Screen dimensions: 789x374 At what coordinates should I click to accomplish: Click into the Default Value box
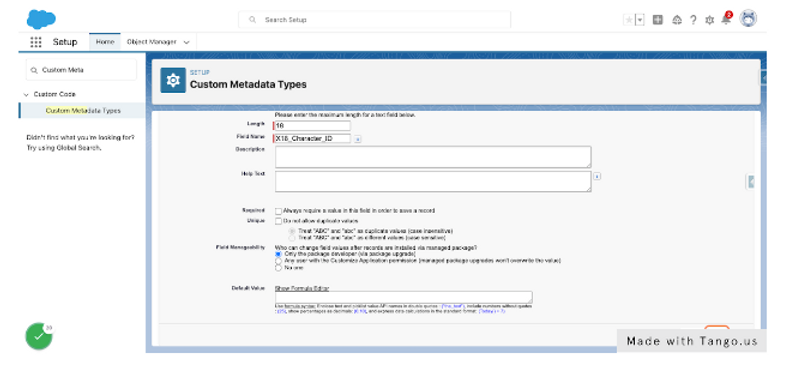(404, 297)
